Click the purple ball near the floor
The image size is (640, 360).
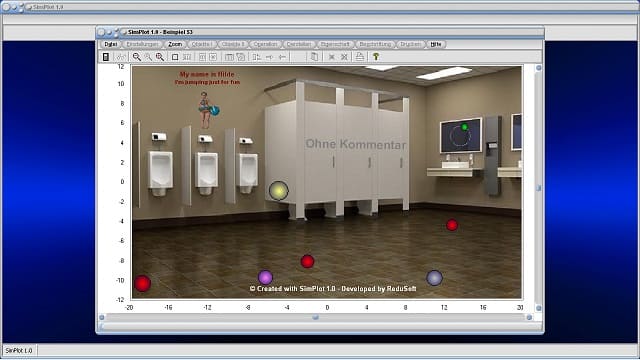265,278
